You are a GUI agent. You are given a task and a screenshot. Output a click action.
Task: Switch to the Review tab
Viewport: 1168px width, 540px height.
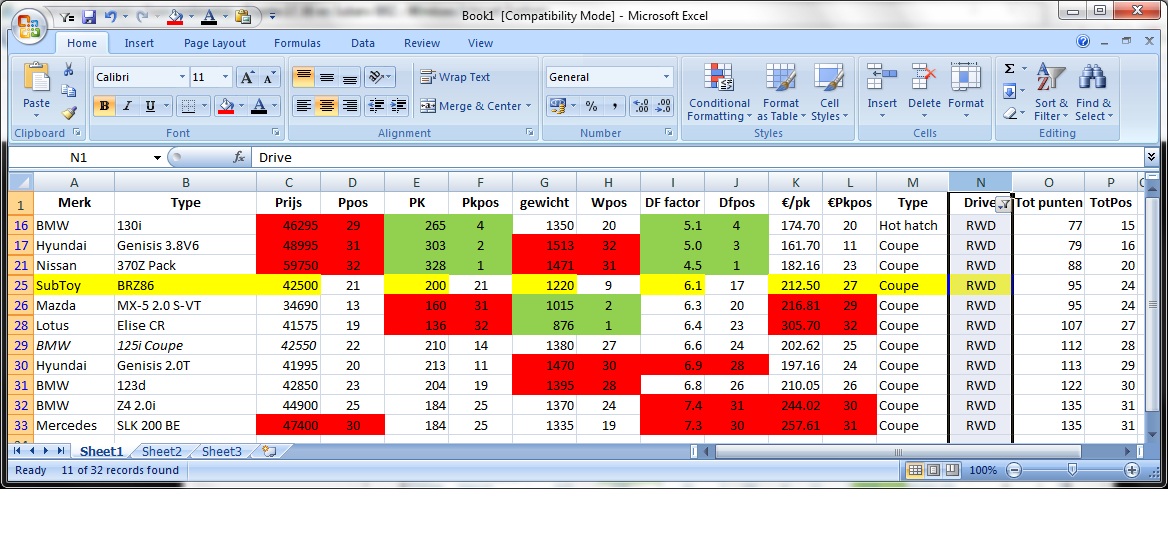(x=422, y=43)
